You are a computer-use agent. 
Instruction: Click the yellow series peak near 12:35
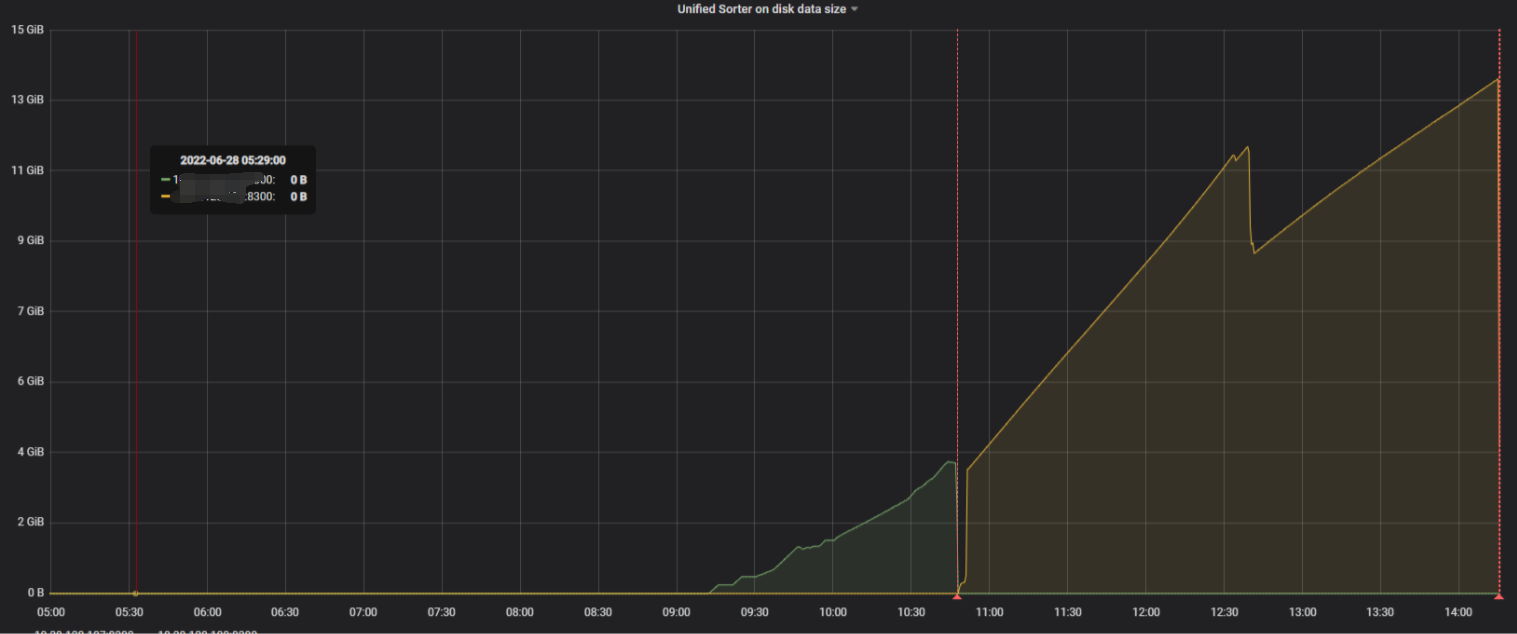pyautogui.click(x=1246, y=148)
